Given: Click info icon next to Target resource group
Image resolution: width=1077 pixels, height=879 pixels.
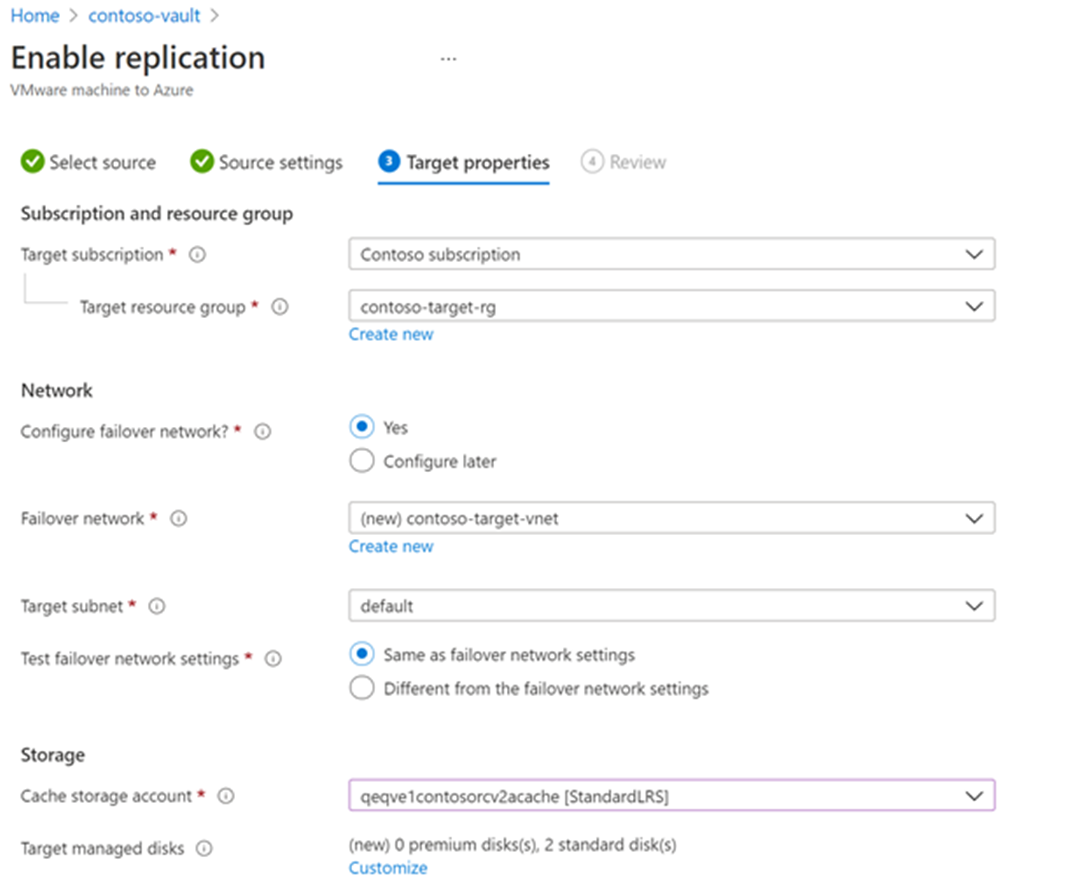Looking at the screenshot, I should click(280, 308).
